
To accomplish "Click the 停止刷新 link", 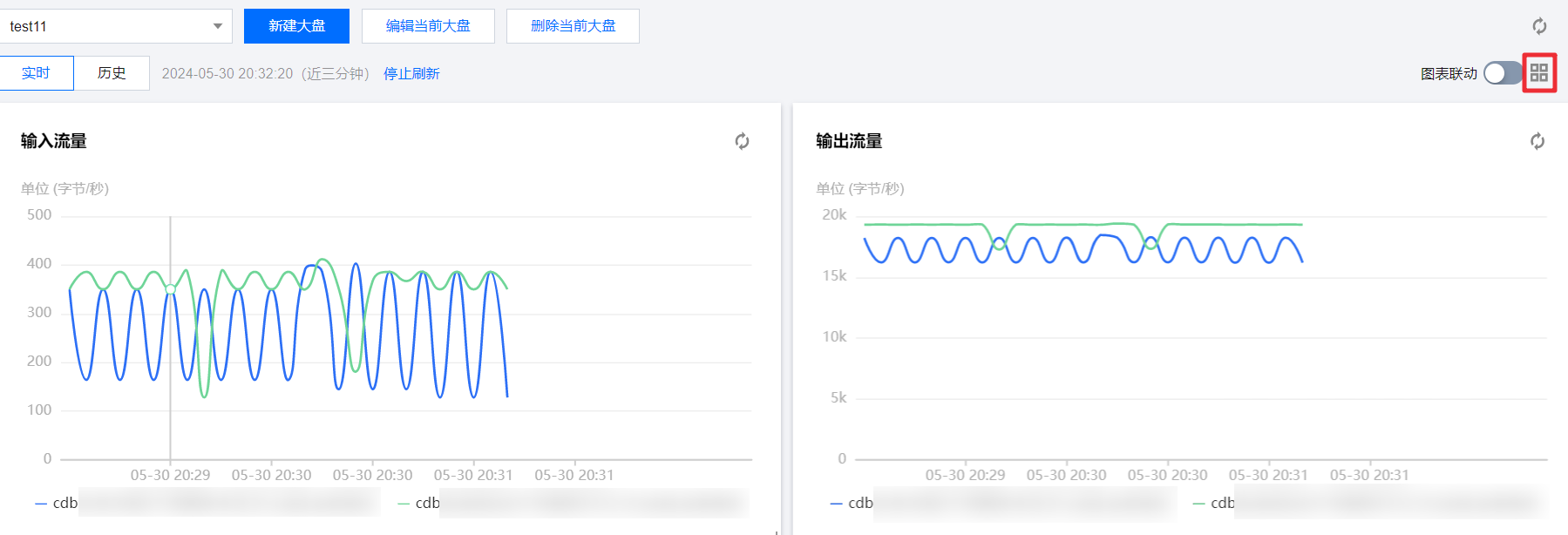I will (x=411, y=74).
